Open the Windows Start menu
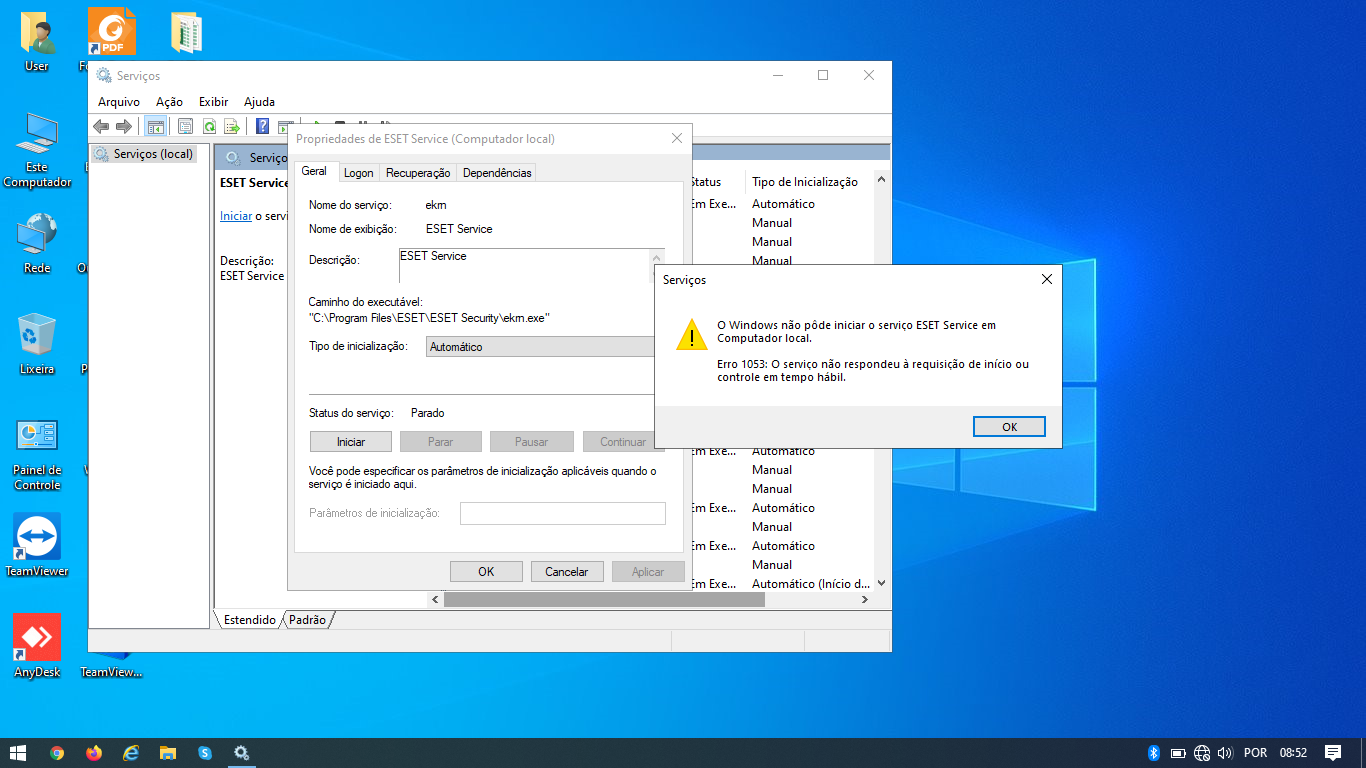Image resolution: width=1366 pixels, height=768 pixels. [x=18, y=753]
